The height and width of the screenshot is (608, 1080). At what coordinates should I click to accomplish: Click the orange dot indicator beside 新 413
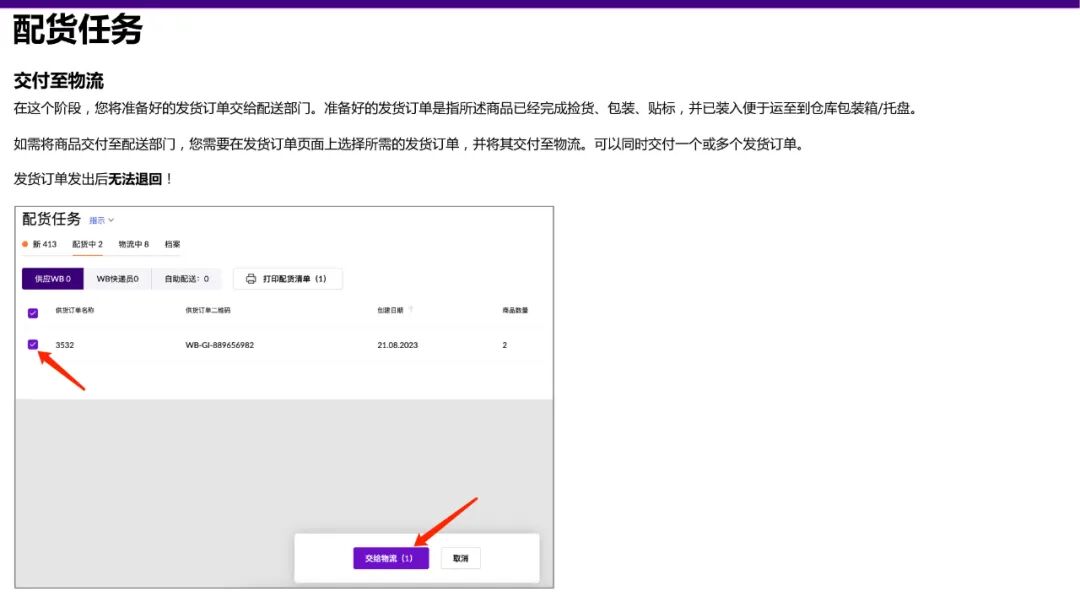(23, 243)
